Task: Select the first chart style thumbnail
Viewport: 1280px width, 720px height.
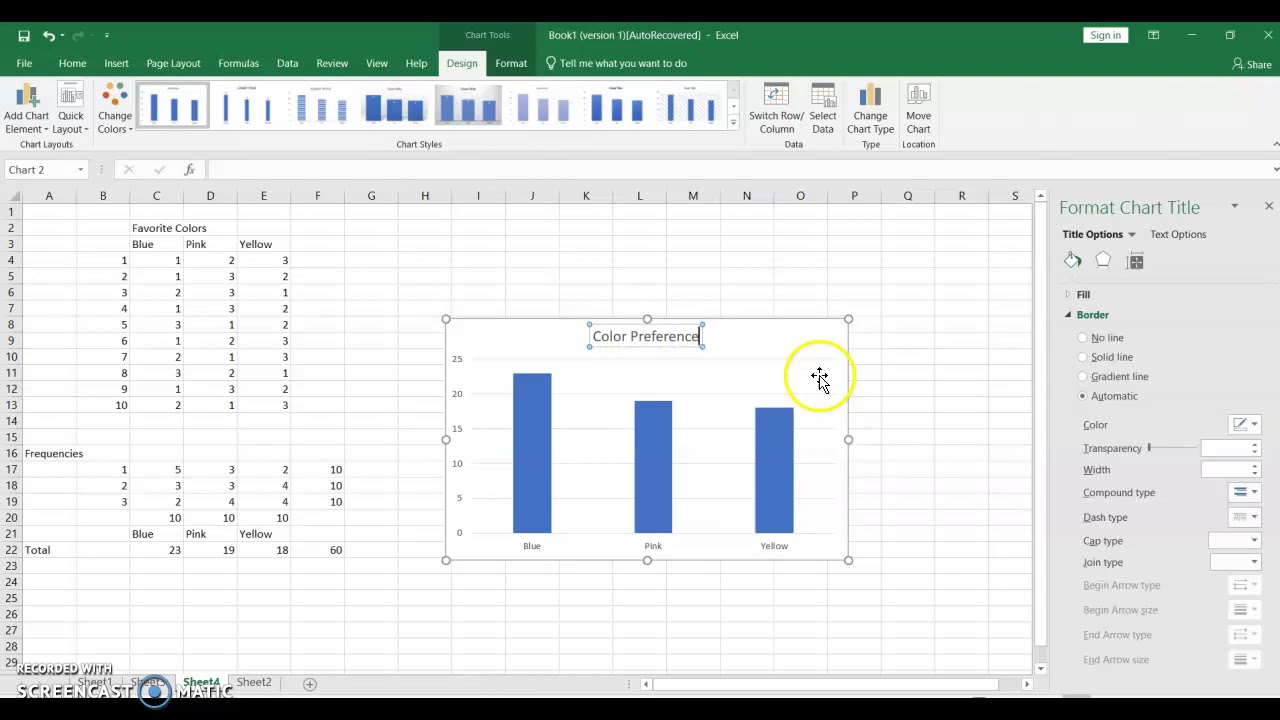Action: point(173,105)
